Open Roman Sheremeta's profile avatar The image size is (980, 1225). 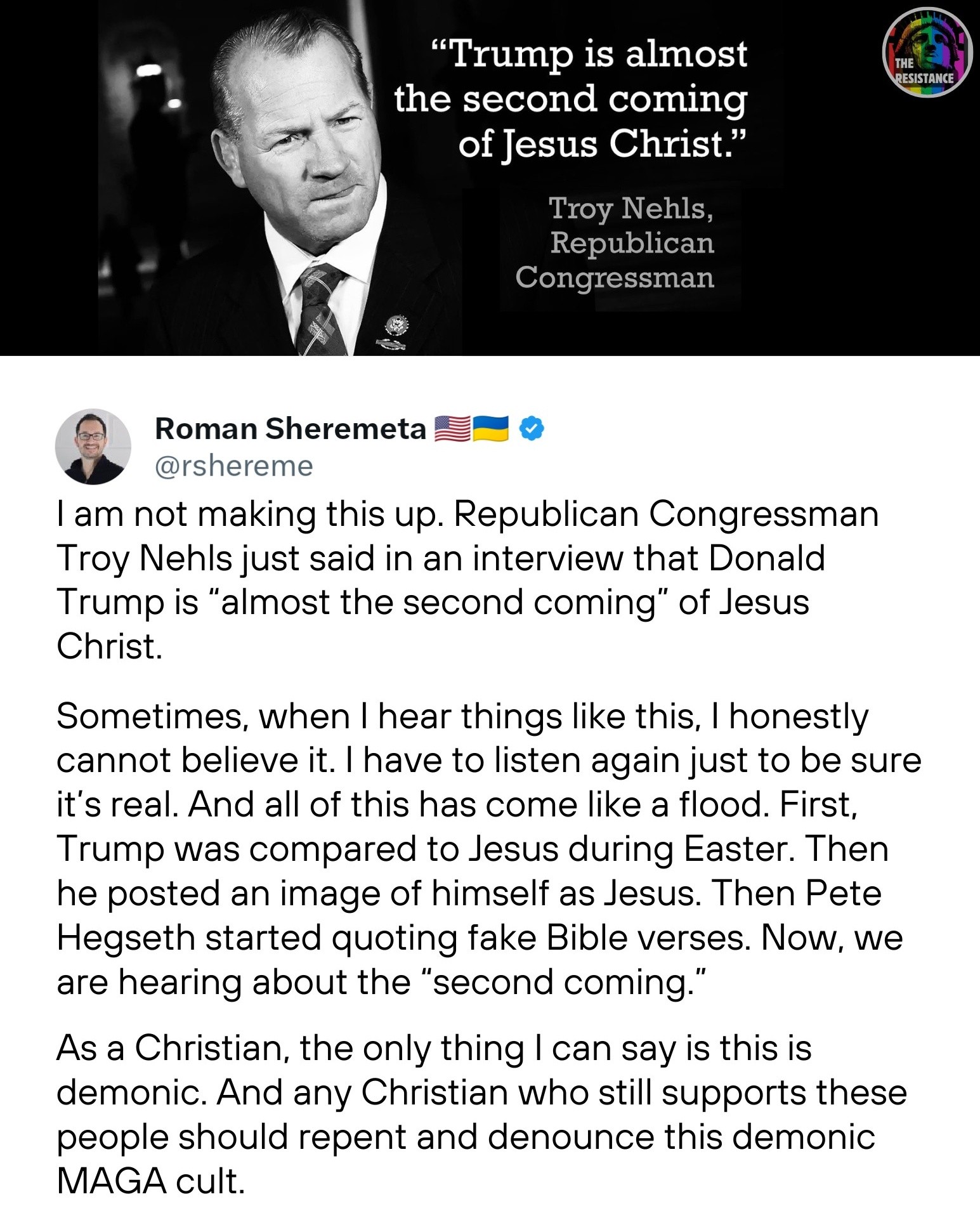point(93,447)
